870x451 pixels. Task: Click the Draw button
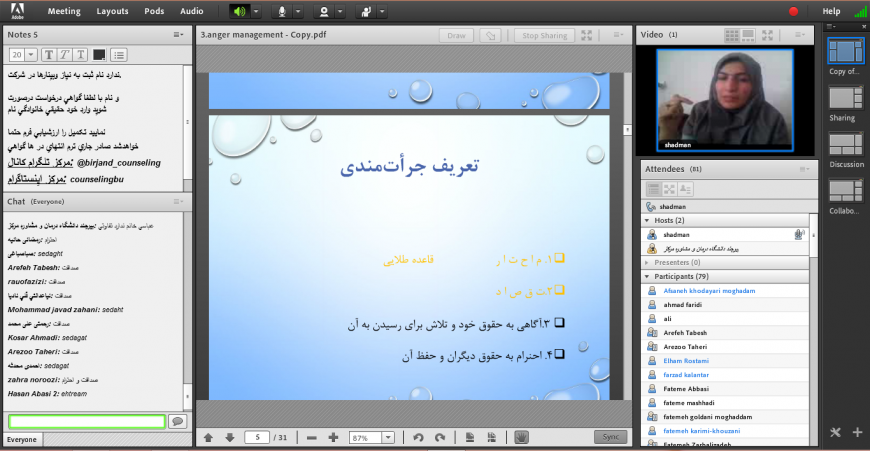point(456,35)
